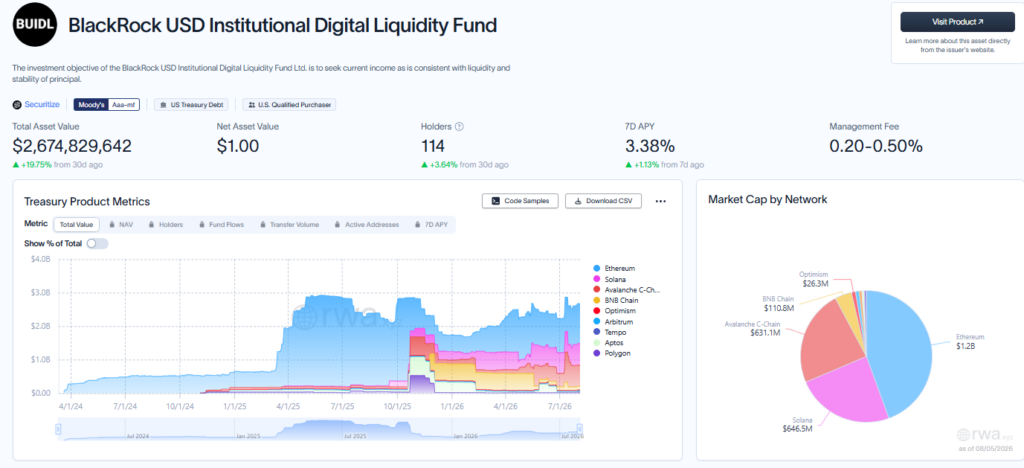Click the U.S. Qualified Purchaser tag
This screenshot has height=468, width=1024.
coord(289,104)
